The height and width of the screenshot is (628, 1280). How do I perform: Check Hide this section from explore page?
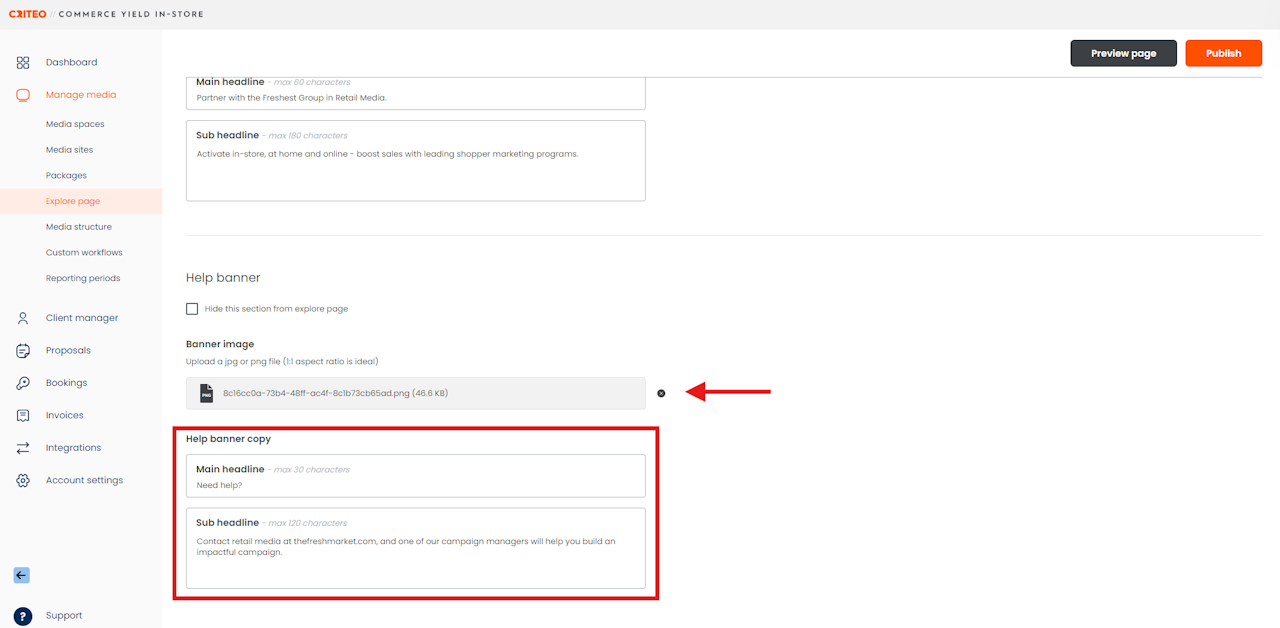pyautogui.click(x=192, y=309)
